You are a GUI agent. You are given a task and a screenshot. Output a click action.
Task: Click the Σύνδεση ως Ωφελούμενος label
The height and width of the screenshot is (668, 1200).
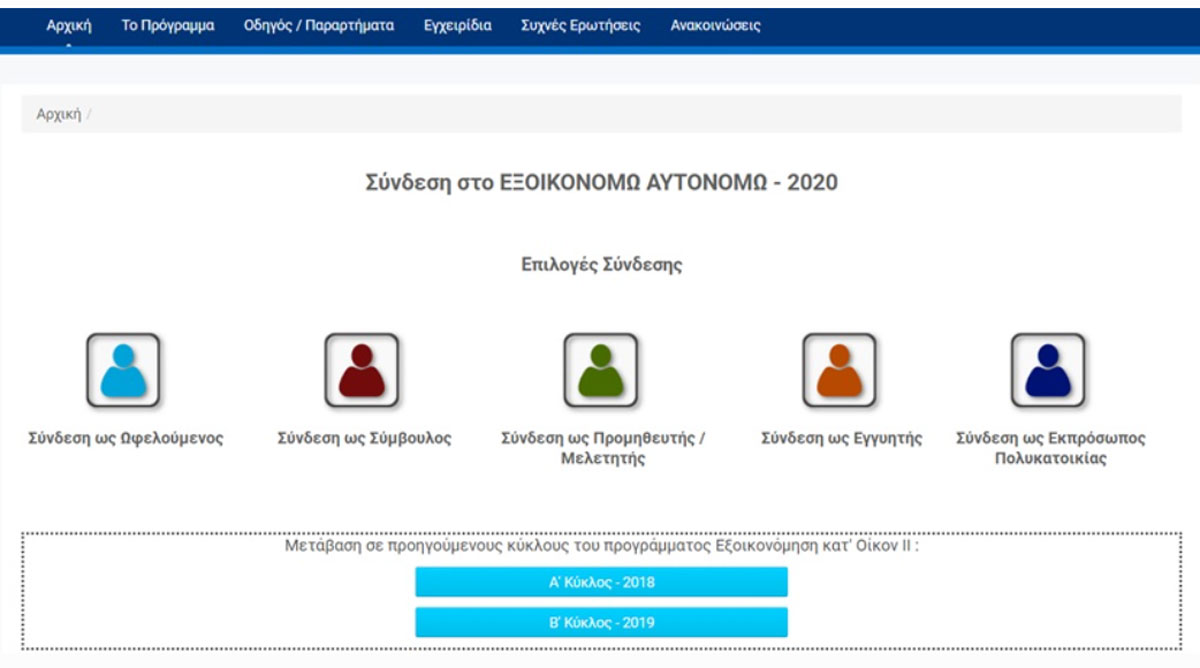[x=126, y=438]
